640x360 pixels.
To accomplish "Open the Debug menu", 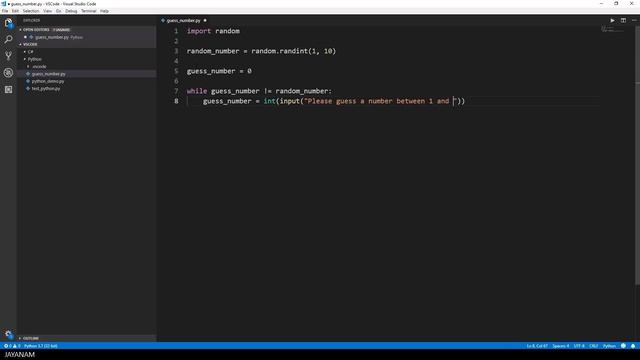I will coord(71,11).
